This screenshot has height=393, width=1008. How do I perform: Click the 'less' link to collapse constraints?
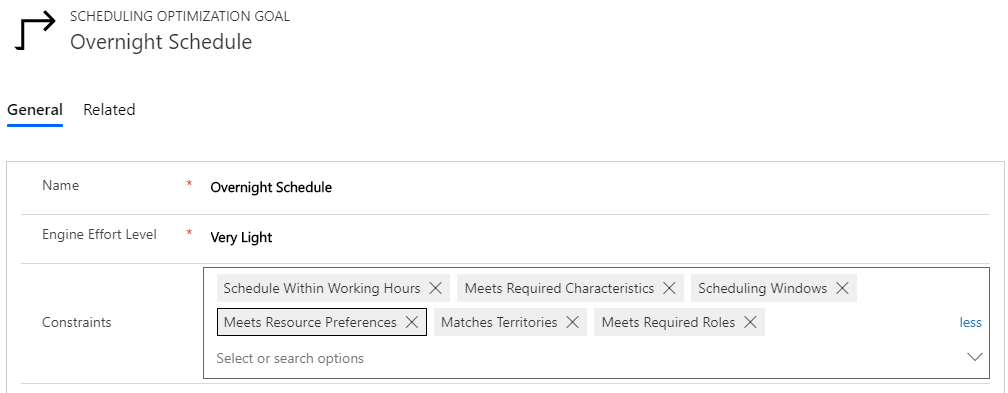[970, 322]
